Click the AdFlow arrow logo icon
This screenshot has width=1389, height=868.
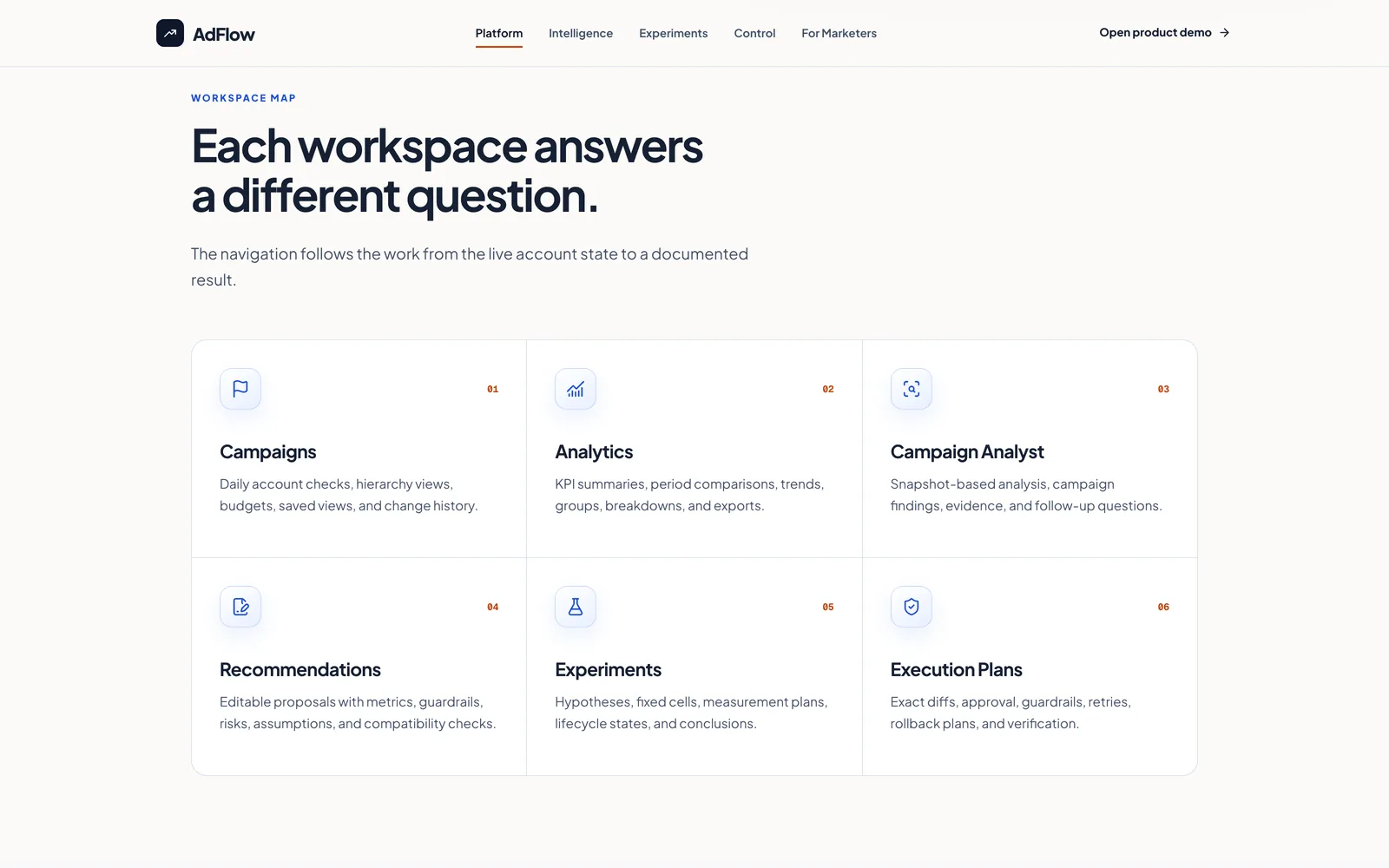pos(170,33)
